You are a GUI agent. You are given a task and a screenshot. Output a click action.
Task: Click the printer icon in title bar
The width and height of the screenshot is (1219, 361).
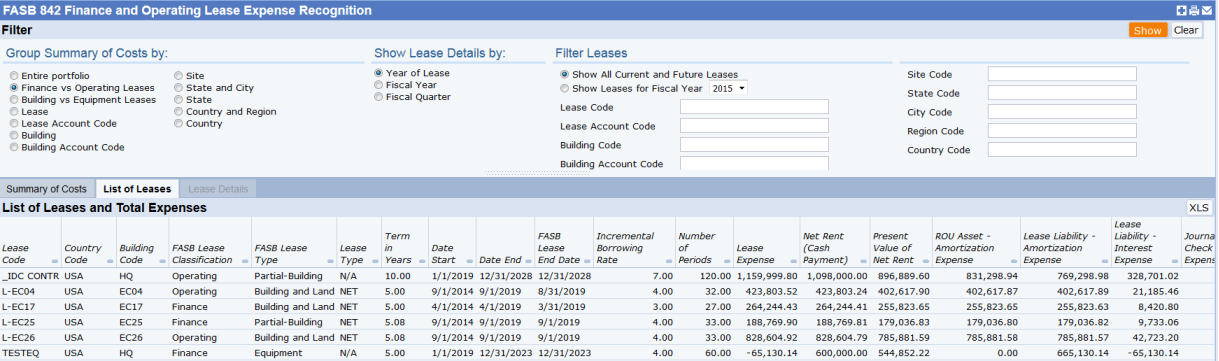1194,10
